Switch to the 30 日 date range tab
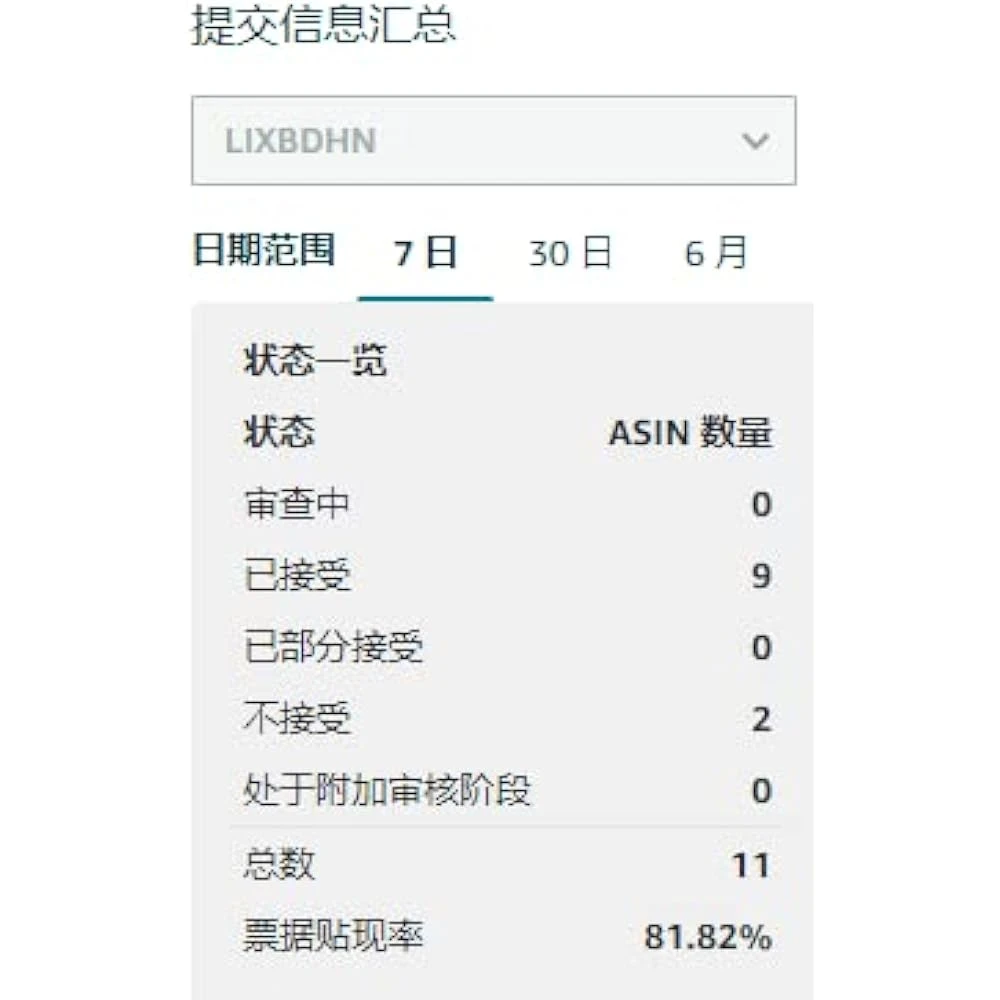This screenshot has width=1000, height=1000. (x=570, y=254)
